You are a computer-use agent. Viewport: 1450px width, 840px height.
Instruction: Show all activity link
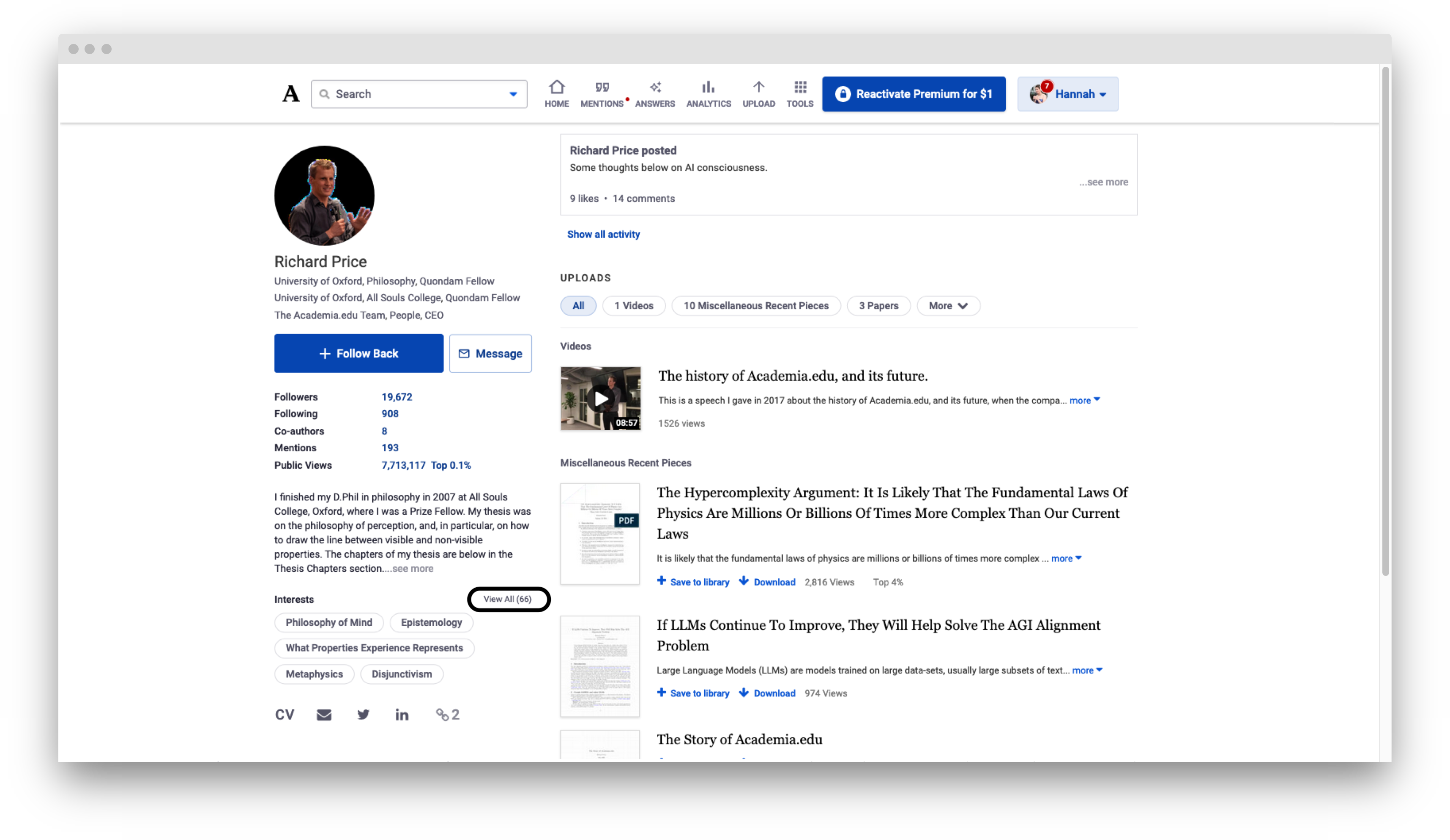pos(603,234)
